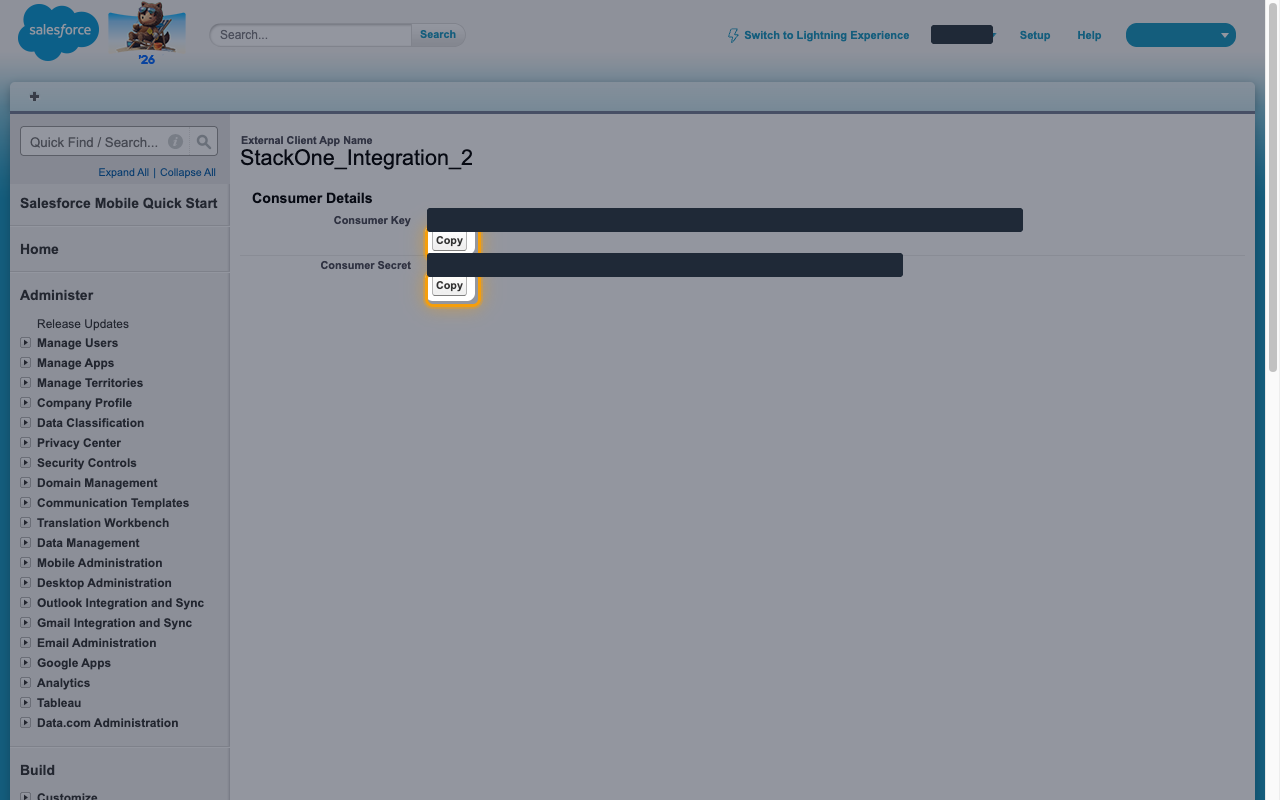Expand the Manage Territories arrow
This screenshot has height=800, width=1280.
point(26,382)
